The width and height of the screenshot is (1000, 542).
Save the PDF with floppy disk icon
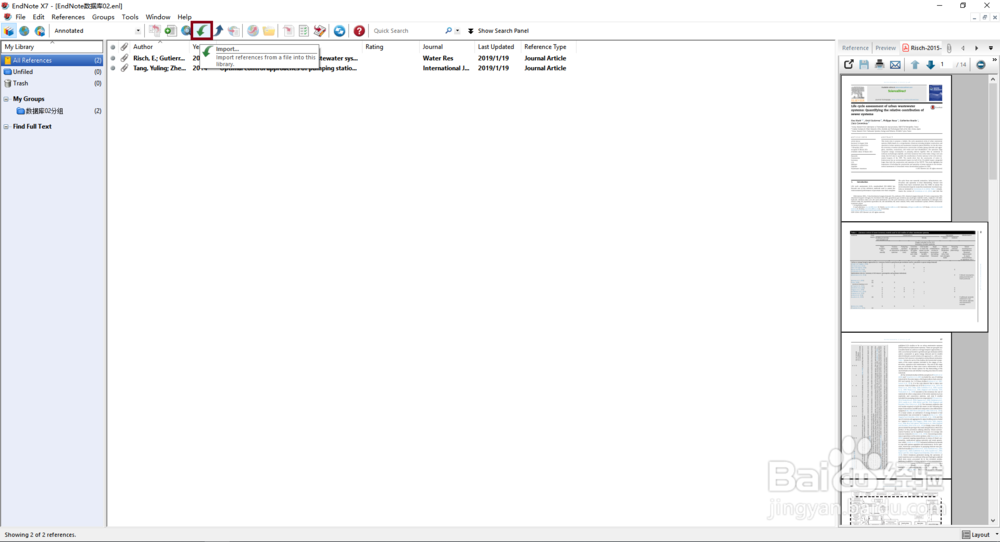pyautogui.click(x=864, y=64)
